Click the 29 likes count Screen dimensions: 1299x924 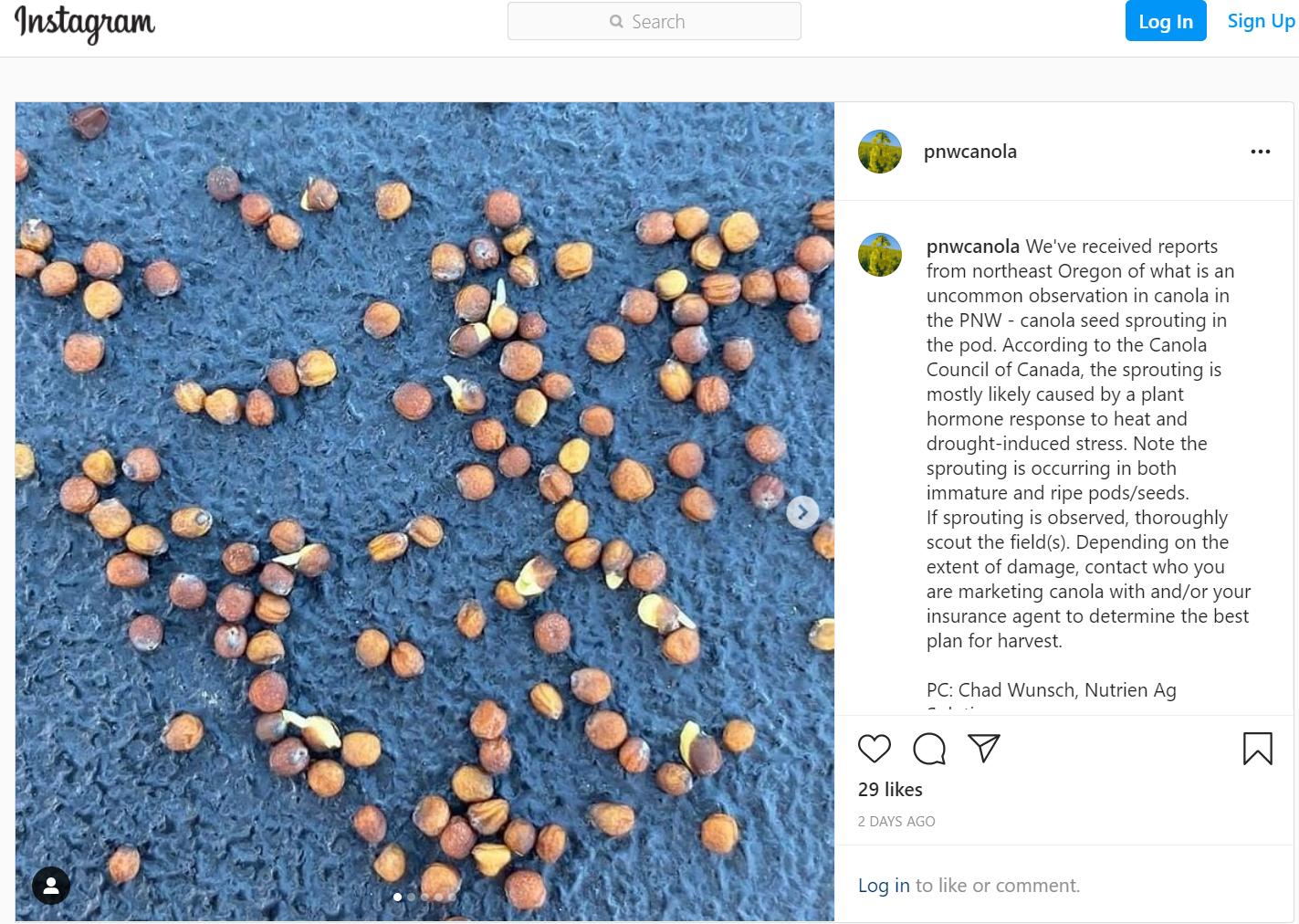coord(890,789)
